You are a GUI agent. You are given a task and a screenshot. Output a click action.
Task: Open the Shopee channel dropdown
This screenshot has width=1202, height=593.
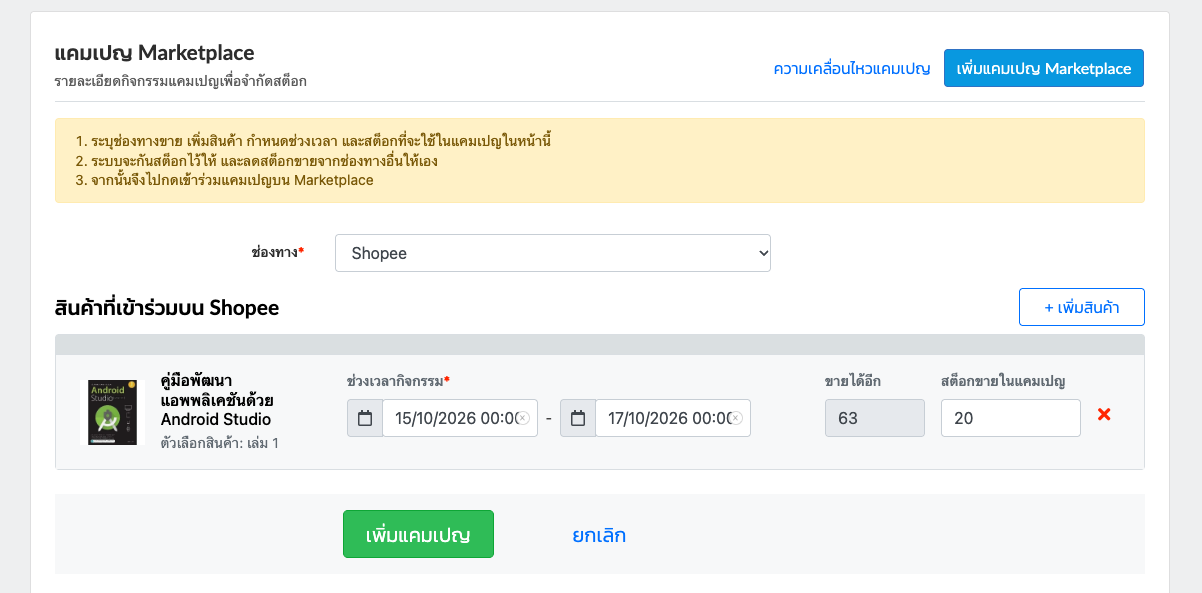click(x=553, y=253)
